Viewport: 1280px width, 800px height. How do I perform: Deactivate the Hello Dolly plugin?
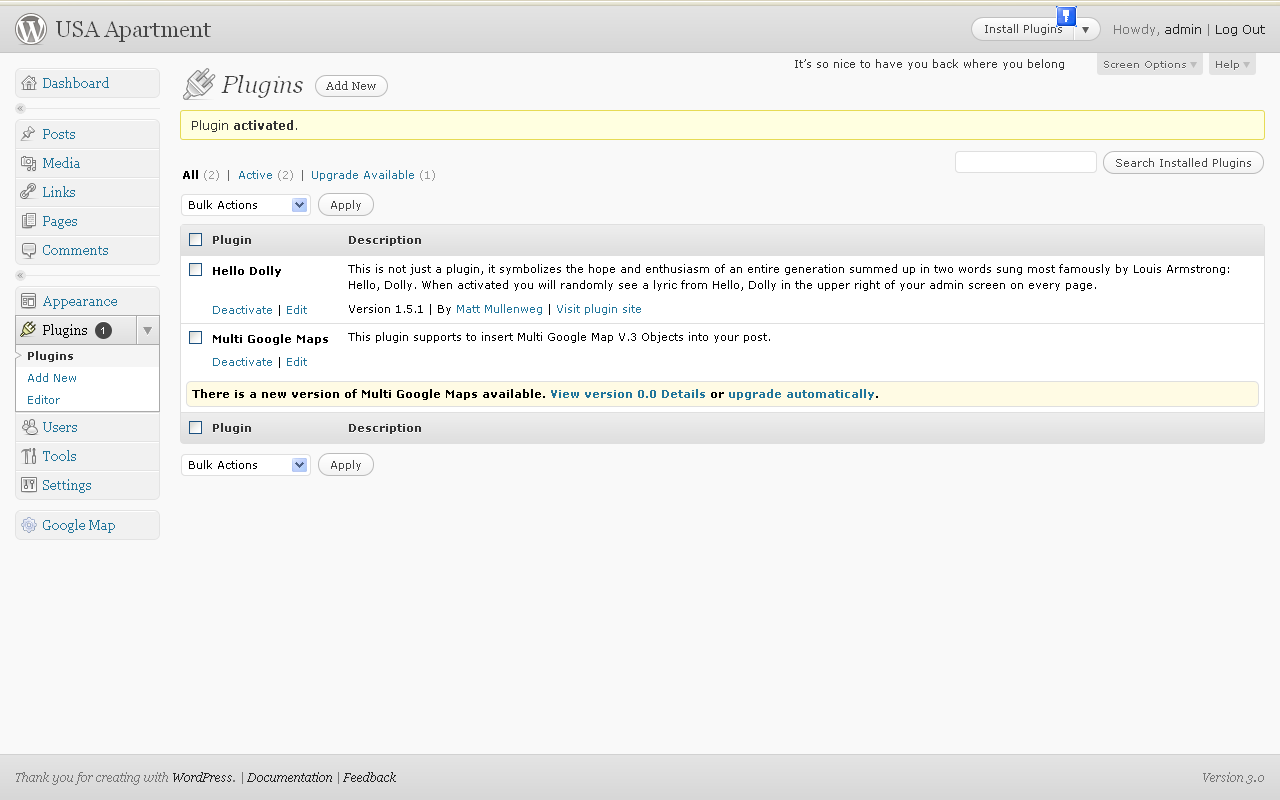pos(242,310)
